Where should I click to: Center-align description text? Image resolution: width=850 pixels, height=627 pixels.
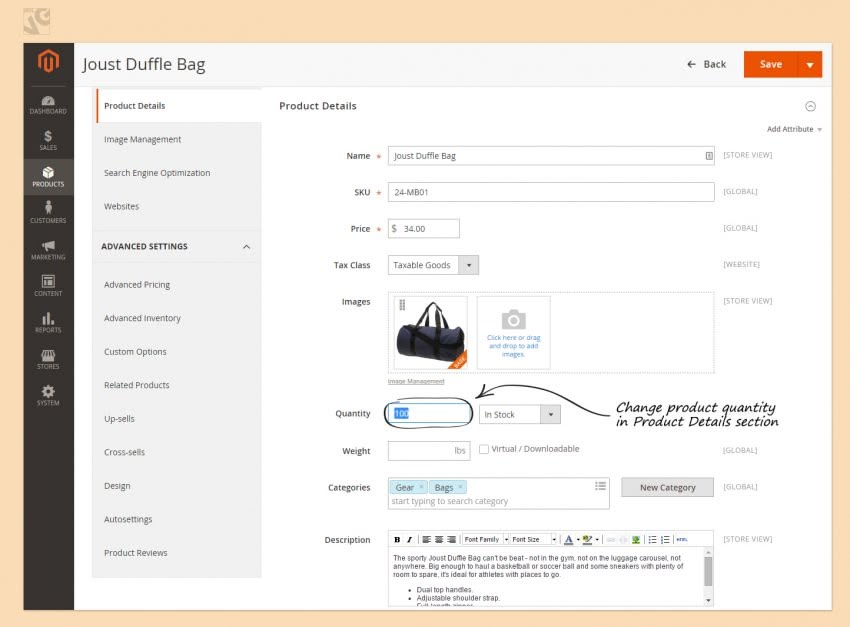(439, 540)
